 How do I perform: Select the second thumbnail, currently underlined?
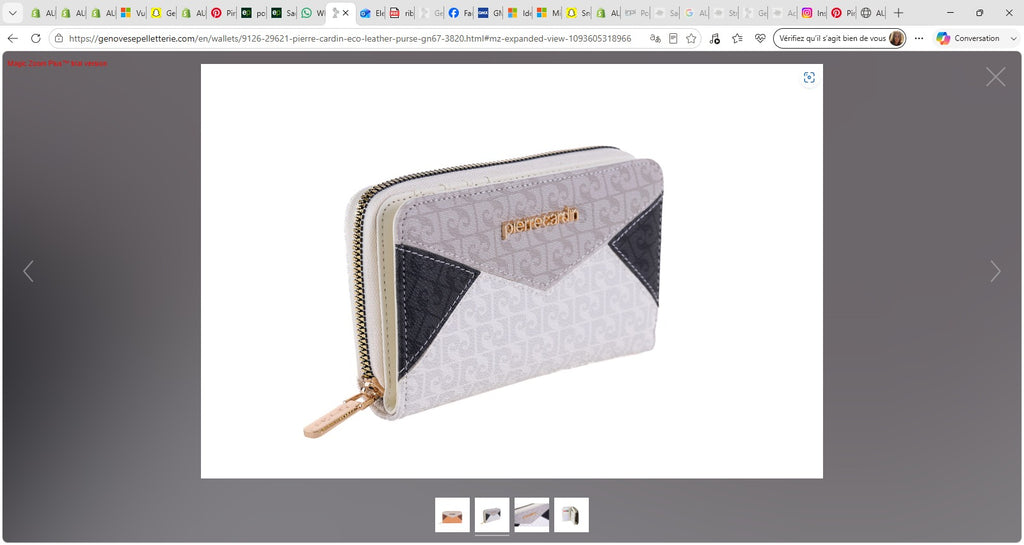tap(492, 514)
